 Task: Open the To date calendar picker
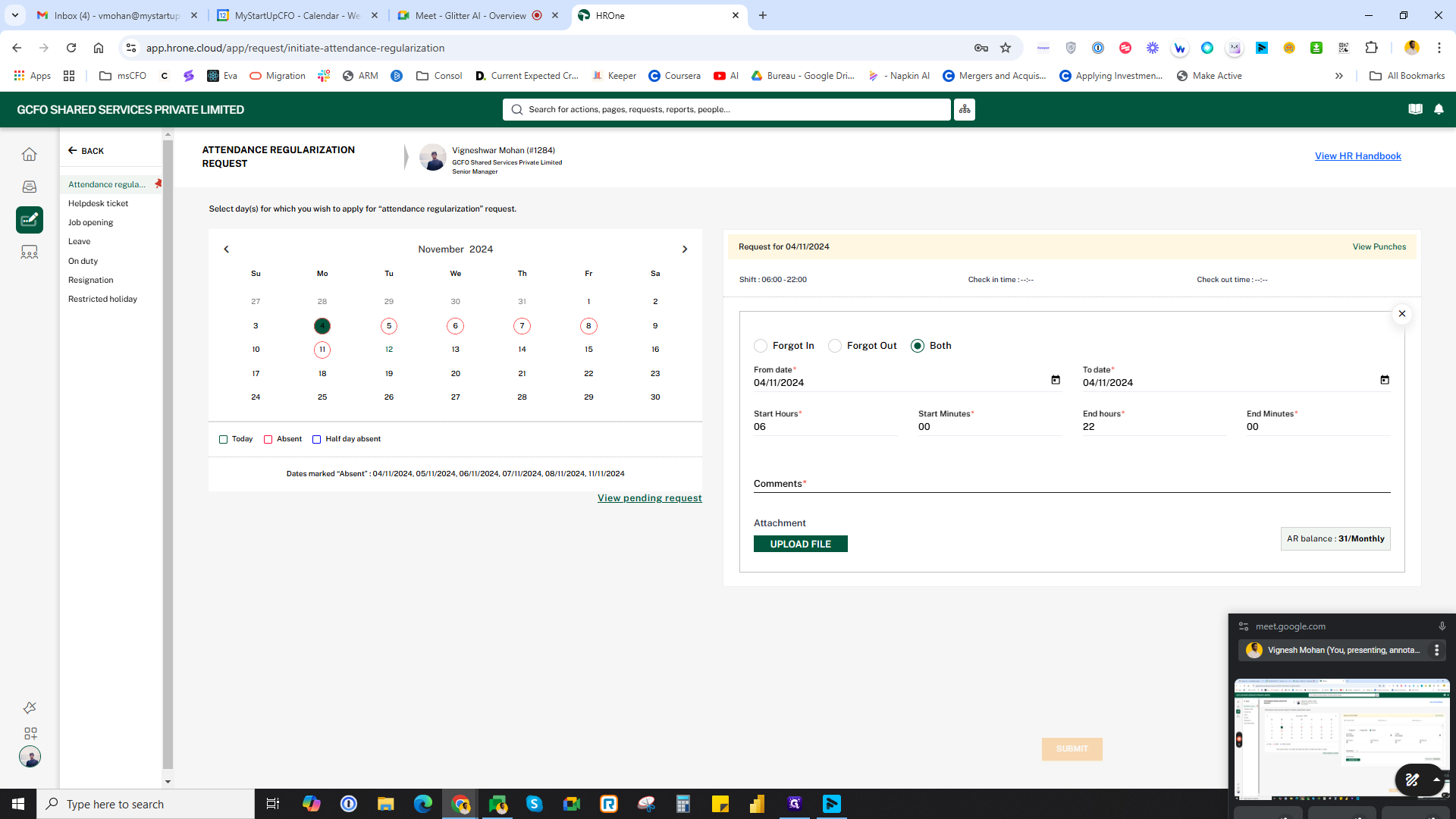click(1385, 380)
